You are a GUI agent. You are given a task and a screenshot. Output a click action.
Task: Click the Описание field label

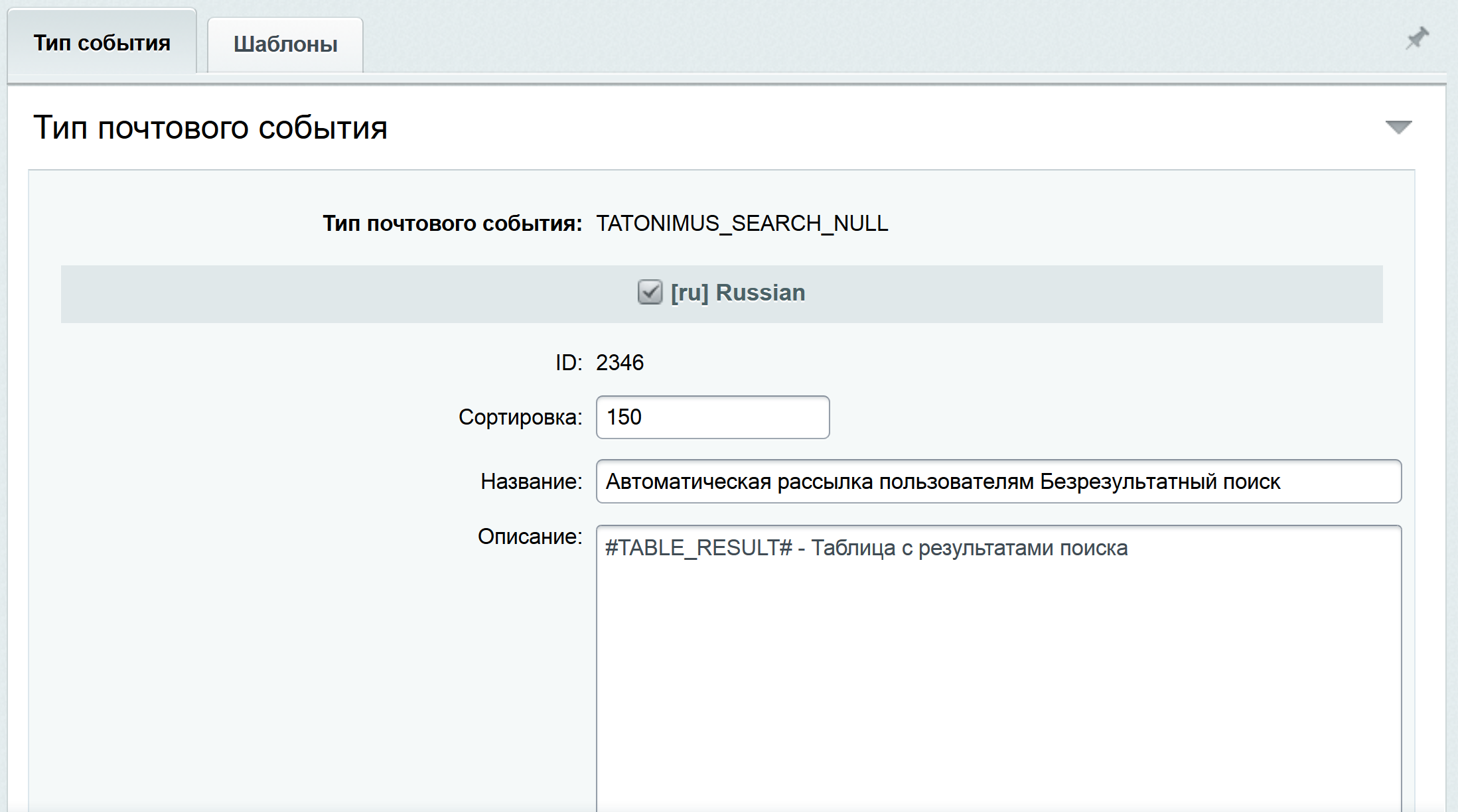point(529,537)
